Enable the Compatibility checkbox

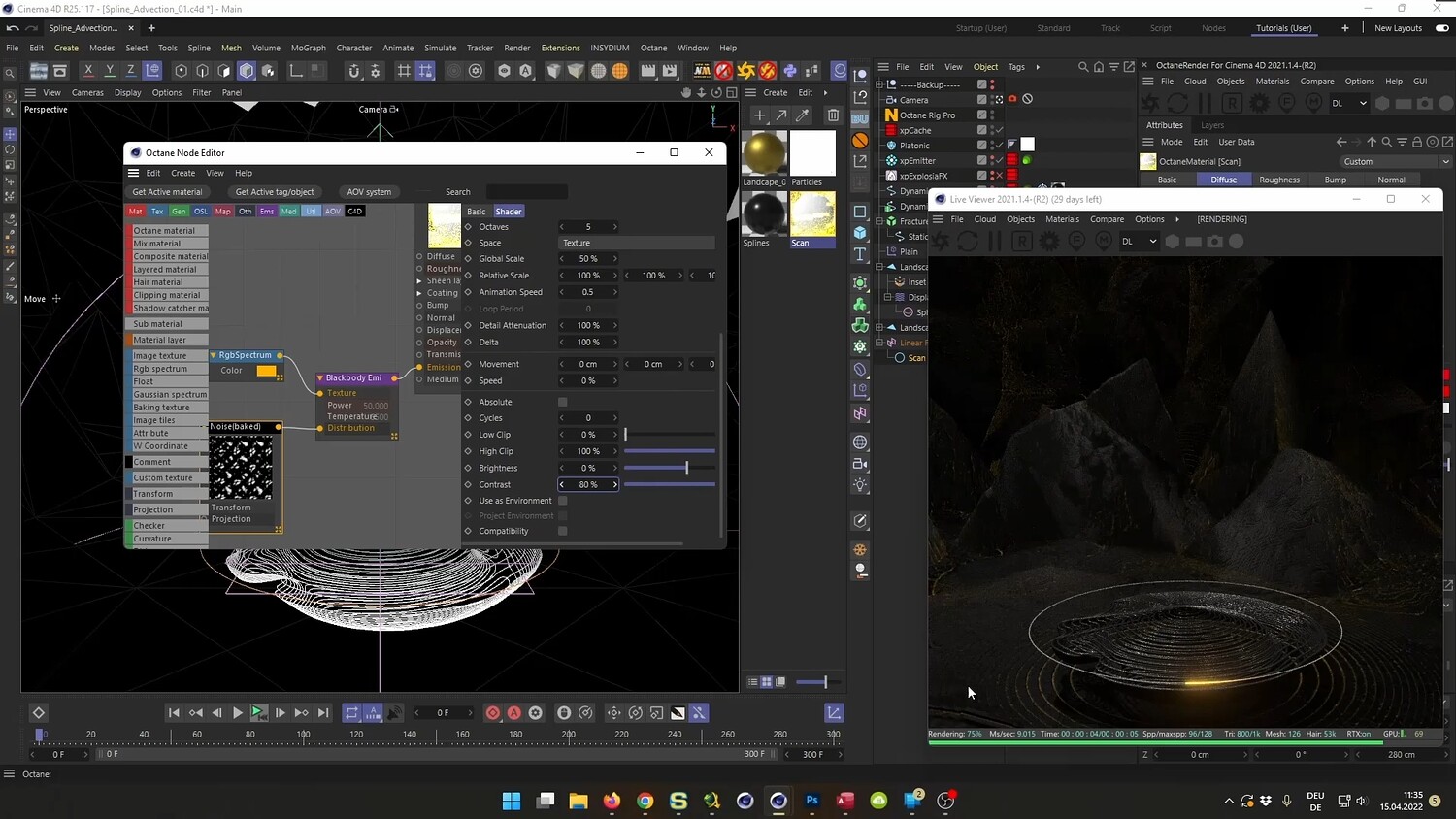563,531
